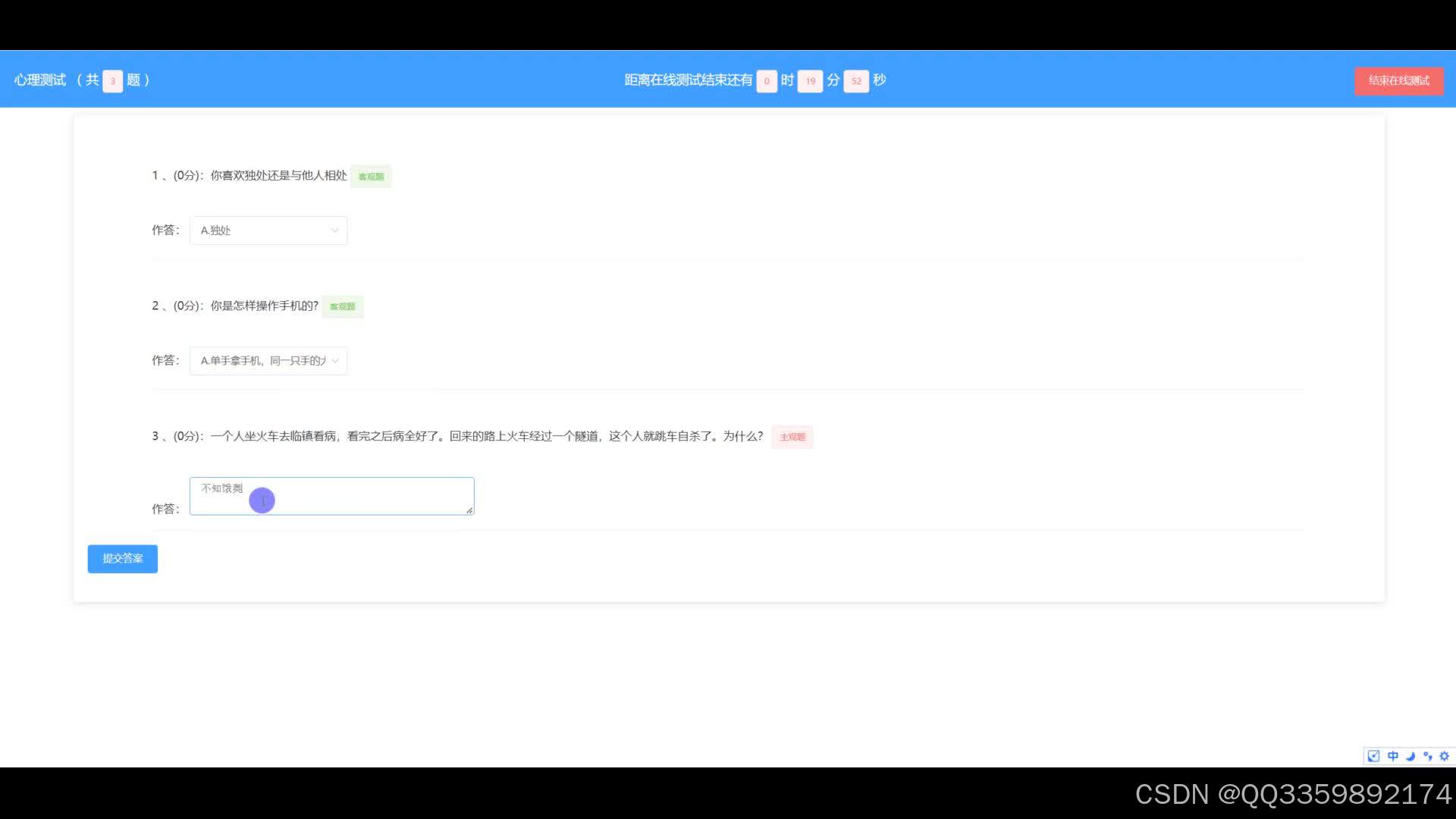Toggle Chinese punctuation mode icon
The image size is (1456, 819).
tap(1428, 756)
